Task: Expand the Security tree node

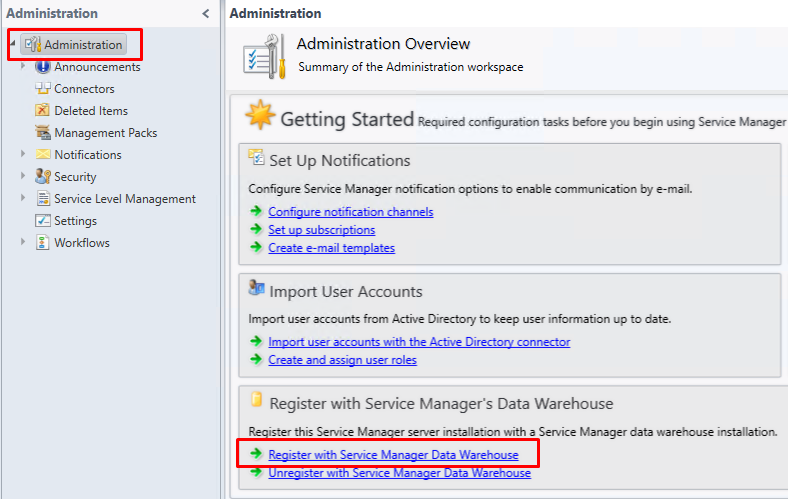Action: 23,175
